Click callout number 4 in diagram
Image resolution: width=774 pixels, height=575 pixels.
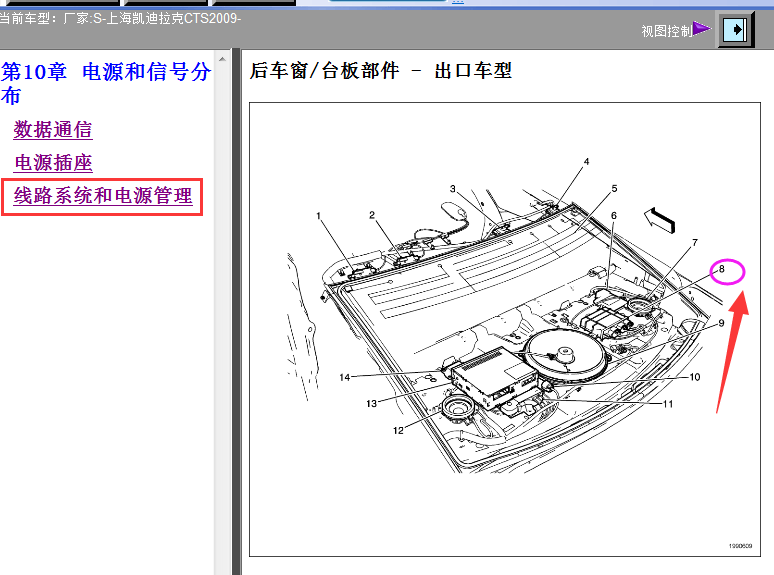[x=586, y=161]
